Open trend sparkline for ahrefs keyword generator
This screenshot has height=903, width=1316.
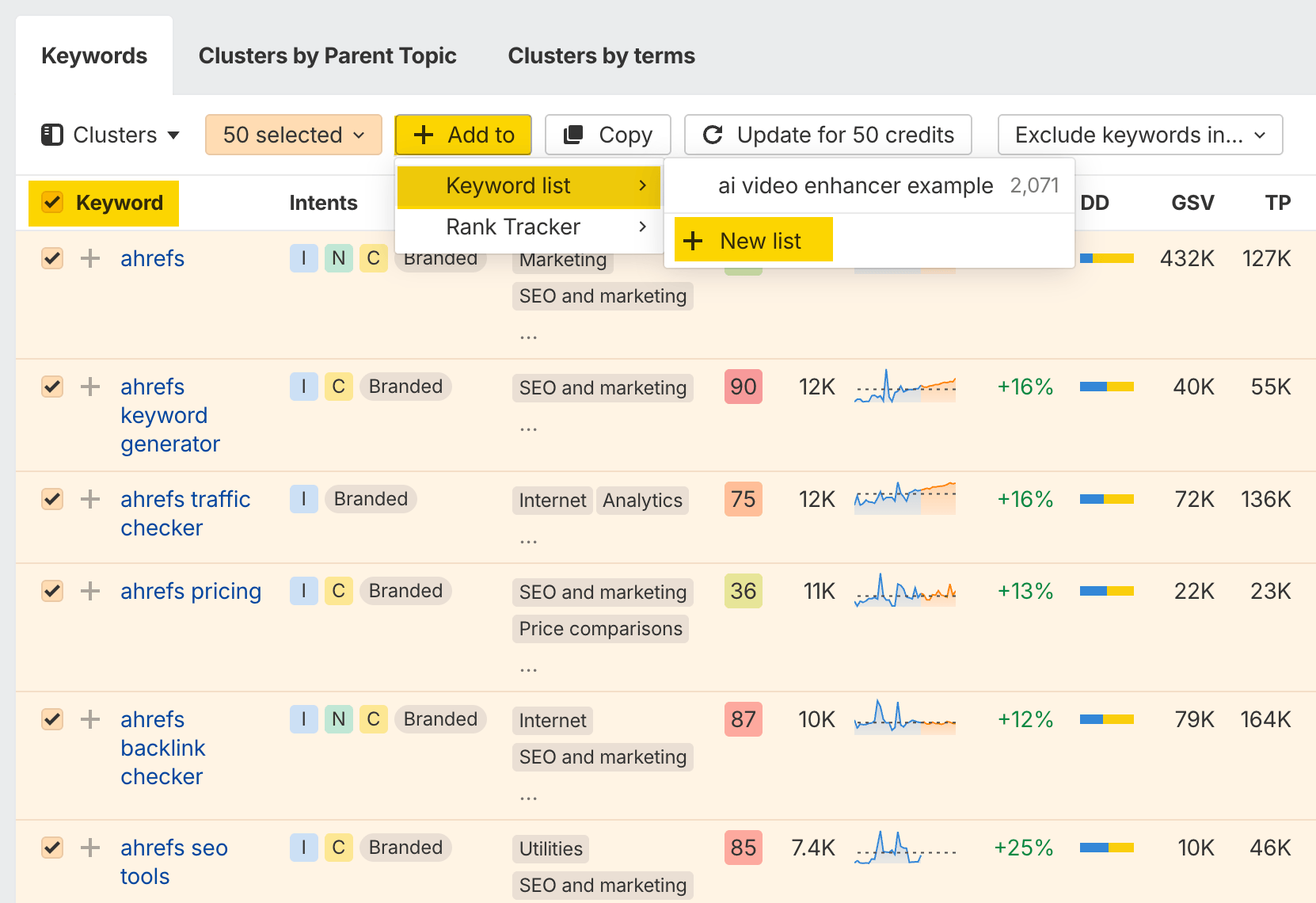(x=905, y=387)
